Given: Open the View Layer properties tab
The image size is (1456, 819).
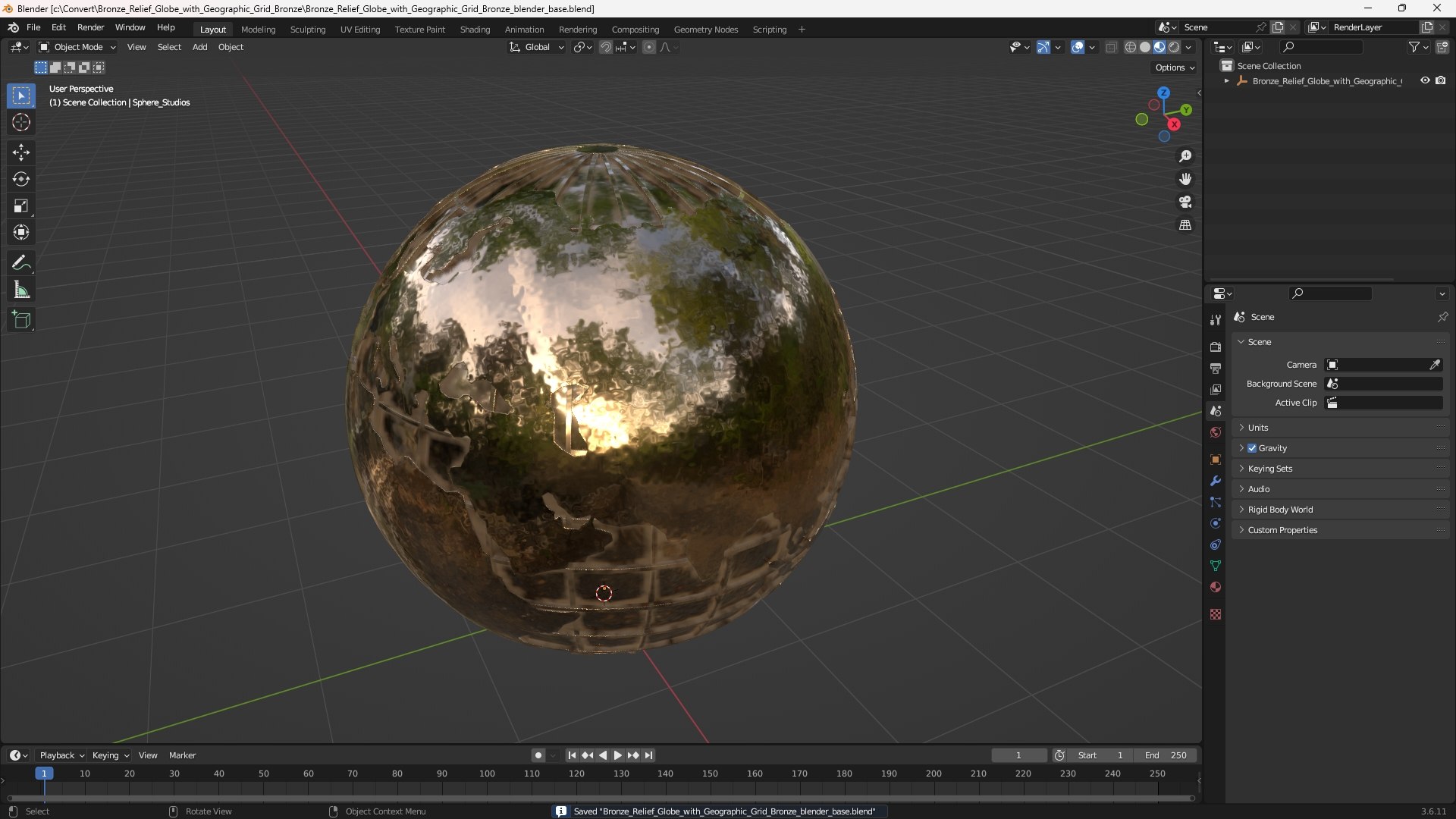Looking at the screenshot, I should (x=1216, y=389).
